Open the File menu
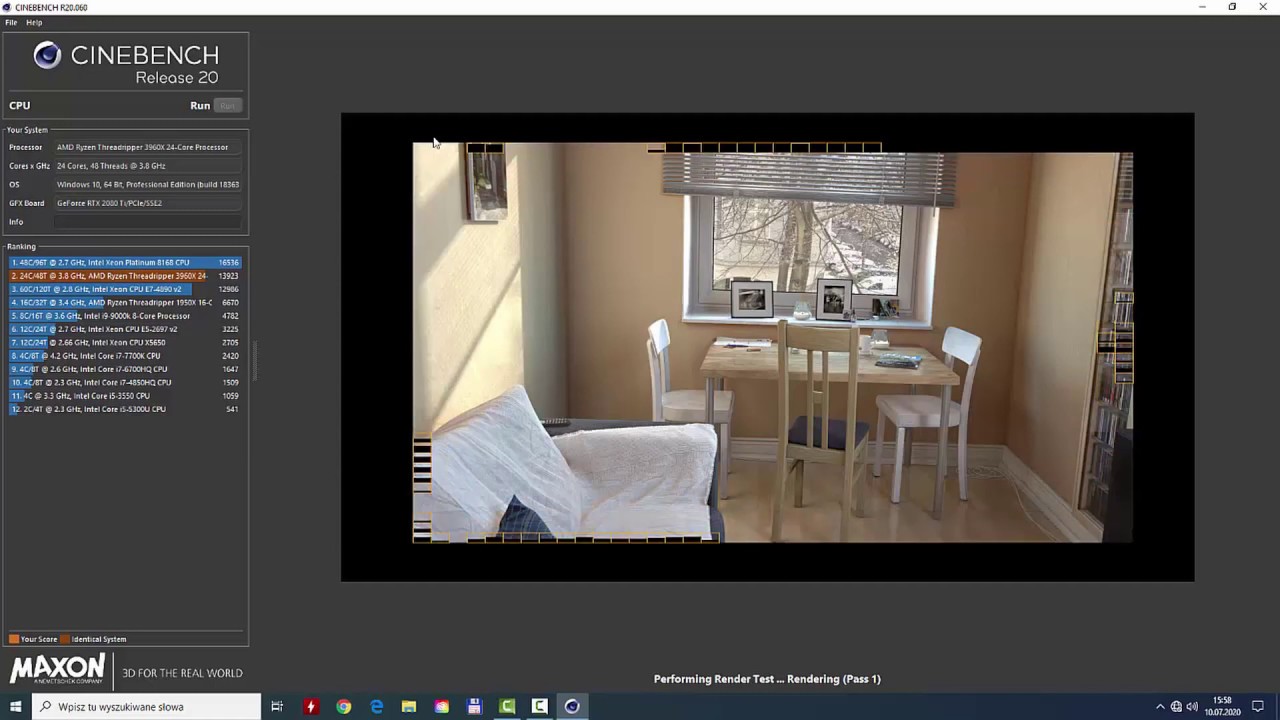The height and width of the screenshot is (720, 1280). click(11, 22)
